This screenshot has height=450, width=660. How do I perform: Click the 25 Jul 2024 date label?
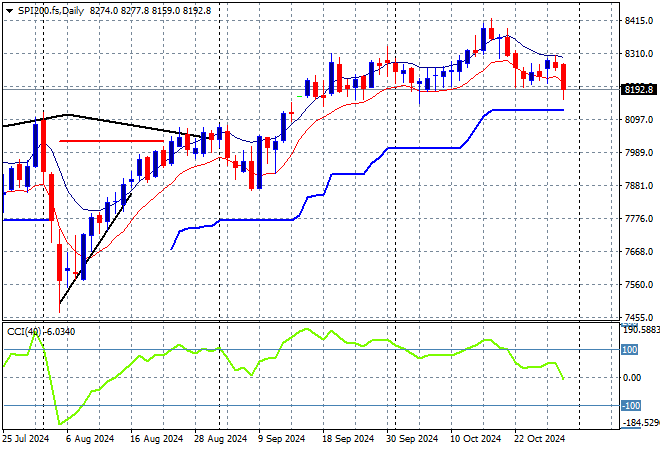tap(28, 438)
